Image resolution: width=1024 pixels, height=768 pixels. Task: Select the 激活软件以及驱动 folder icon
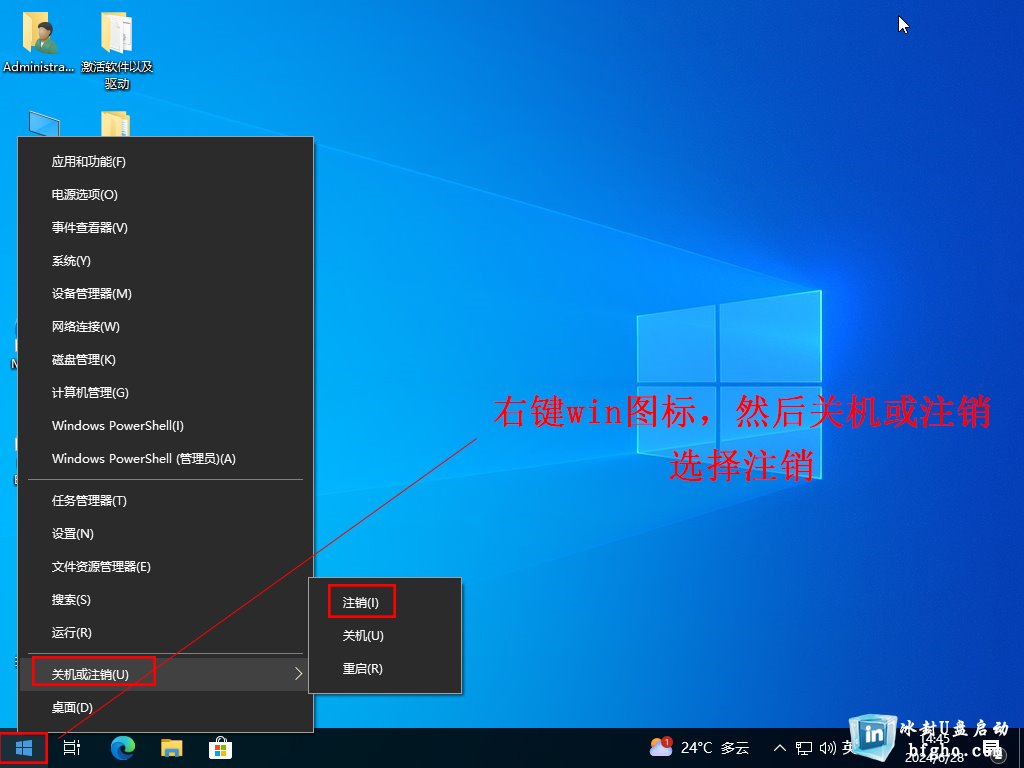pos(116,51)
